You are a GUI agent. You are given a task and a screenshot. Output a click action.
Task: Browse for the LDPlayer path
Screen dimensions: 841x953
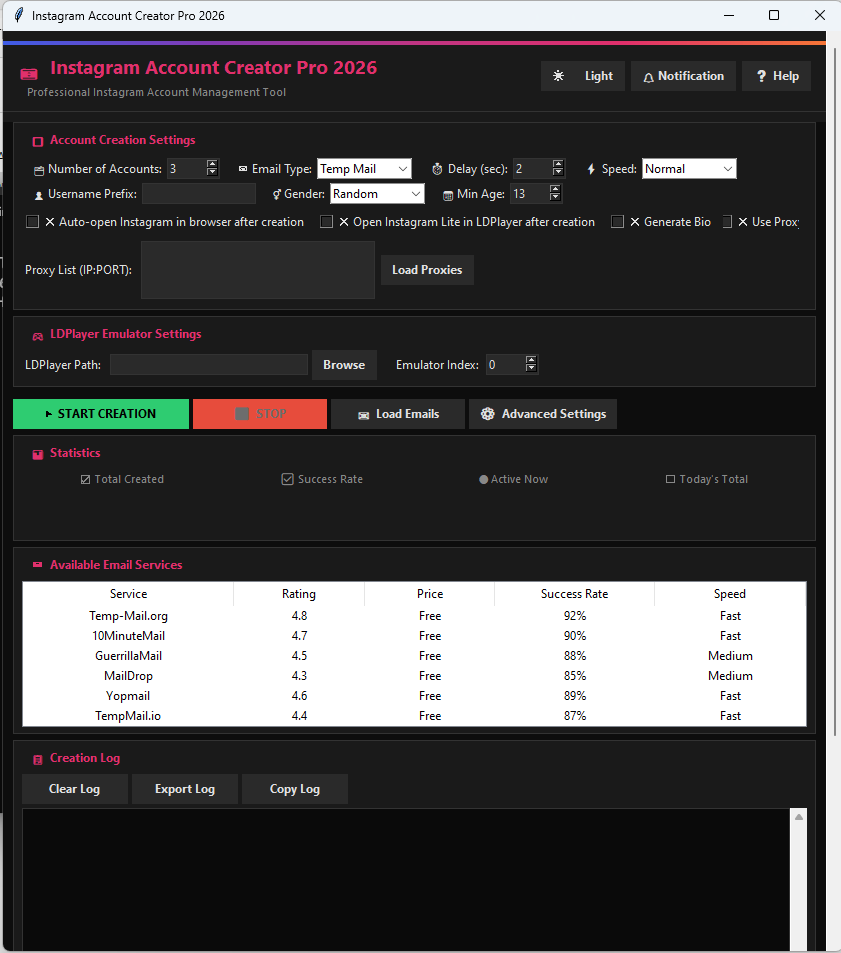344,365
